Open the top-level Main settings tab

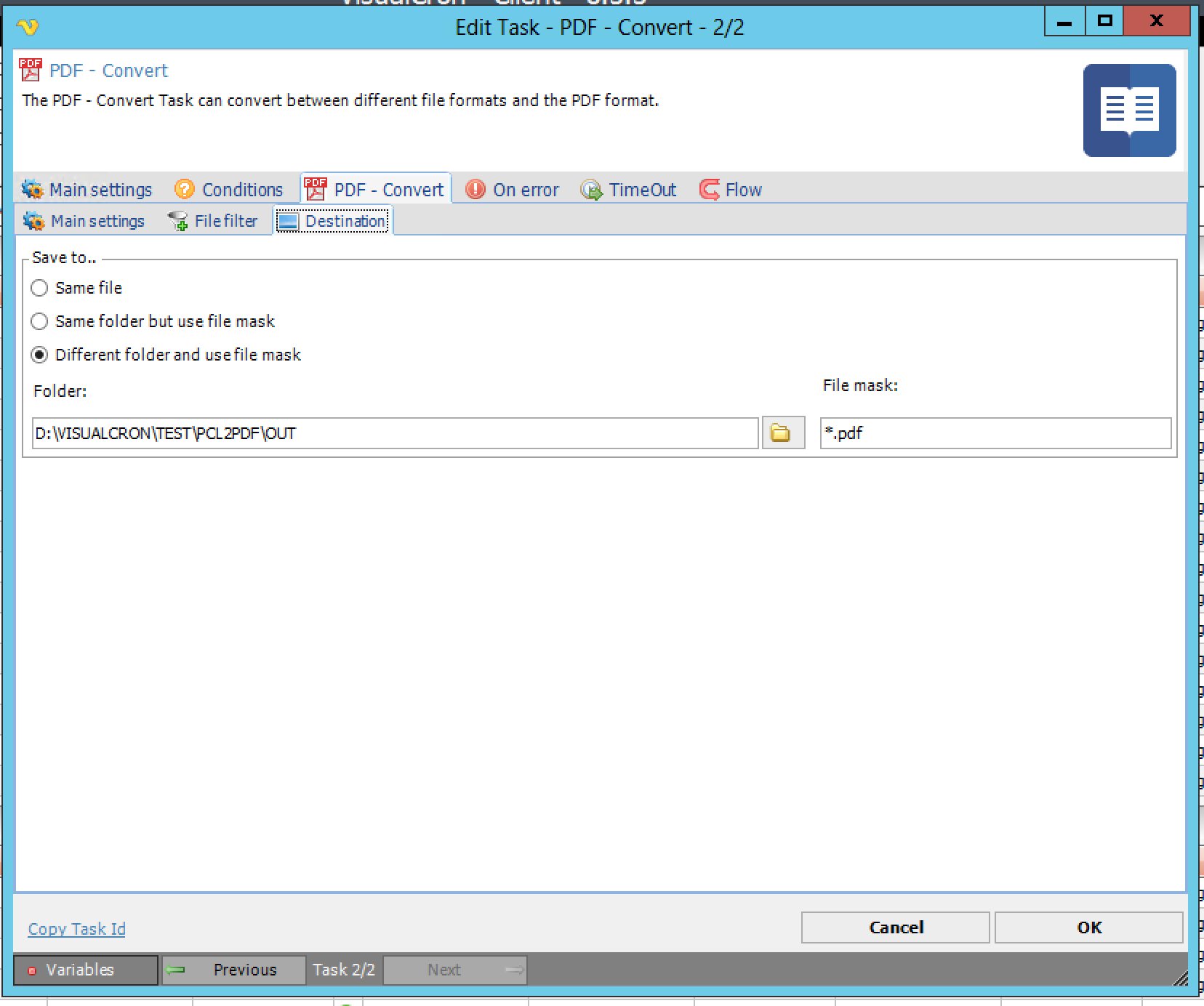tap(87, 190)
